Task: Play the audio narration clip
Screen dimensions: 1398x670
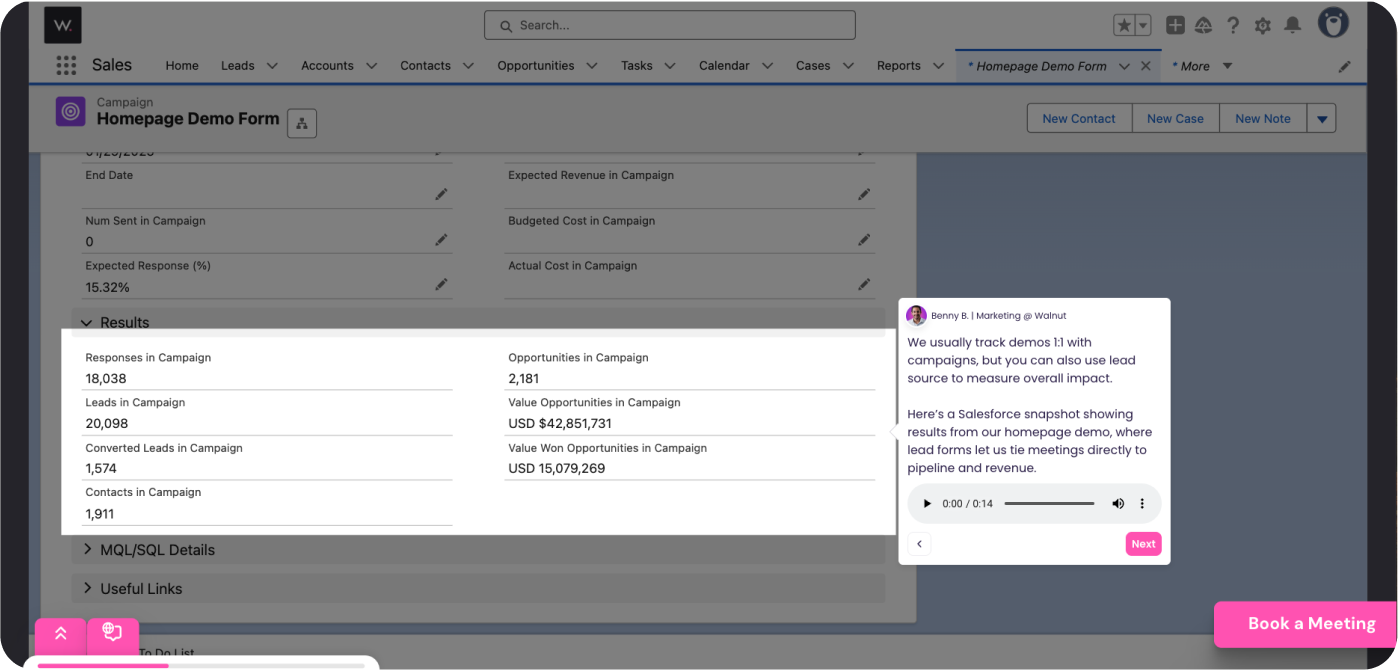Action: click(x=927, y=504)
